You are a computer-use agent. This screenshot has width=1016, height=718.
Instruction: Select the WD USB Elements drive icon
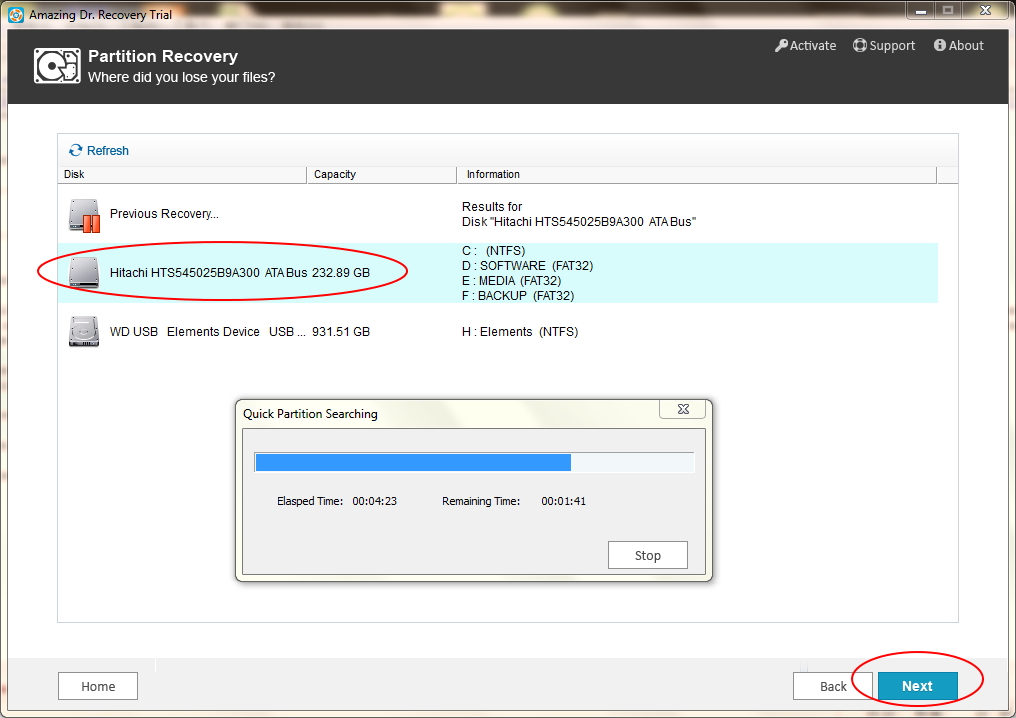pos(84,331)
